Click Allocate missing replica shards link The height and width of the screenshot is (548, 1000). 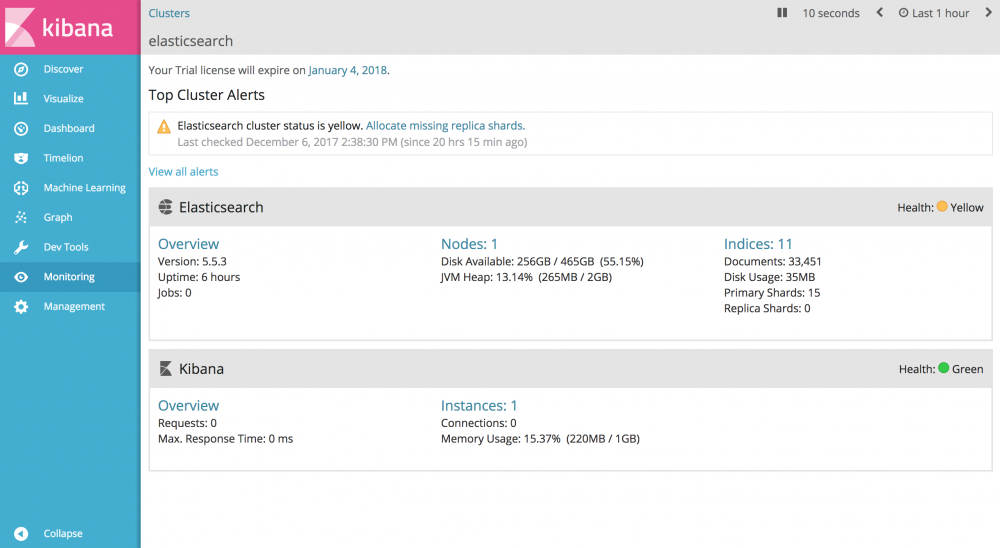tap(445, 126)
